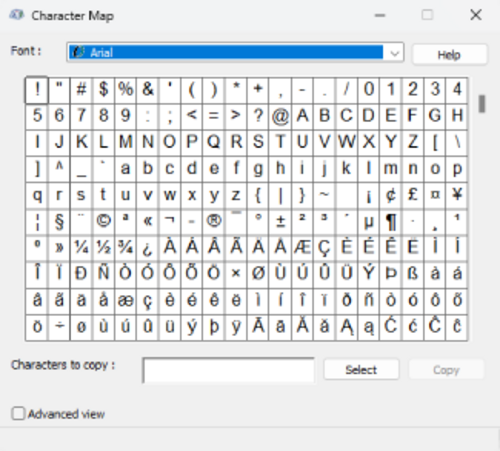This screenshot has height=451, width=500.
Task: Select the micro µ symbol
Action: click(368, 221)
